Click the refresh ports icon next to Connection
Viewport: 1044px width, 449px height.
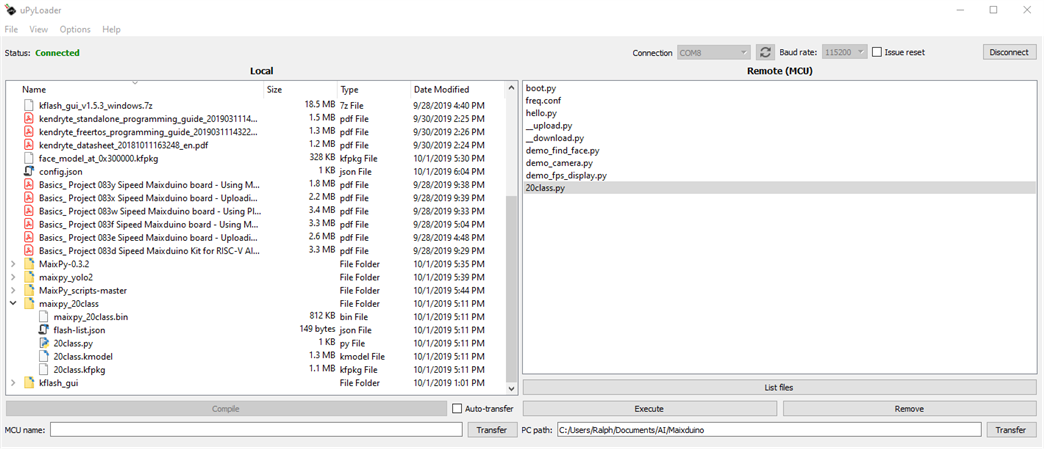click(765, 52)
